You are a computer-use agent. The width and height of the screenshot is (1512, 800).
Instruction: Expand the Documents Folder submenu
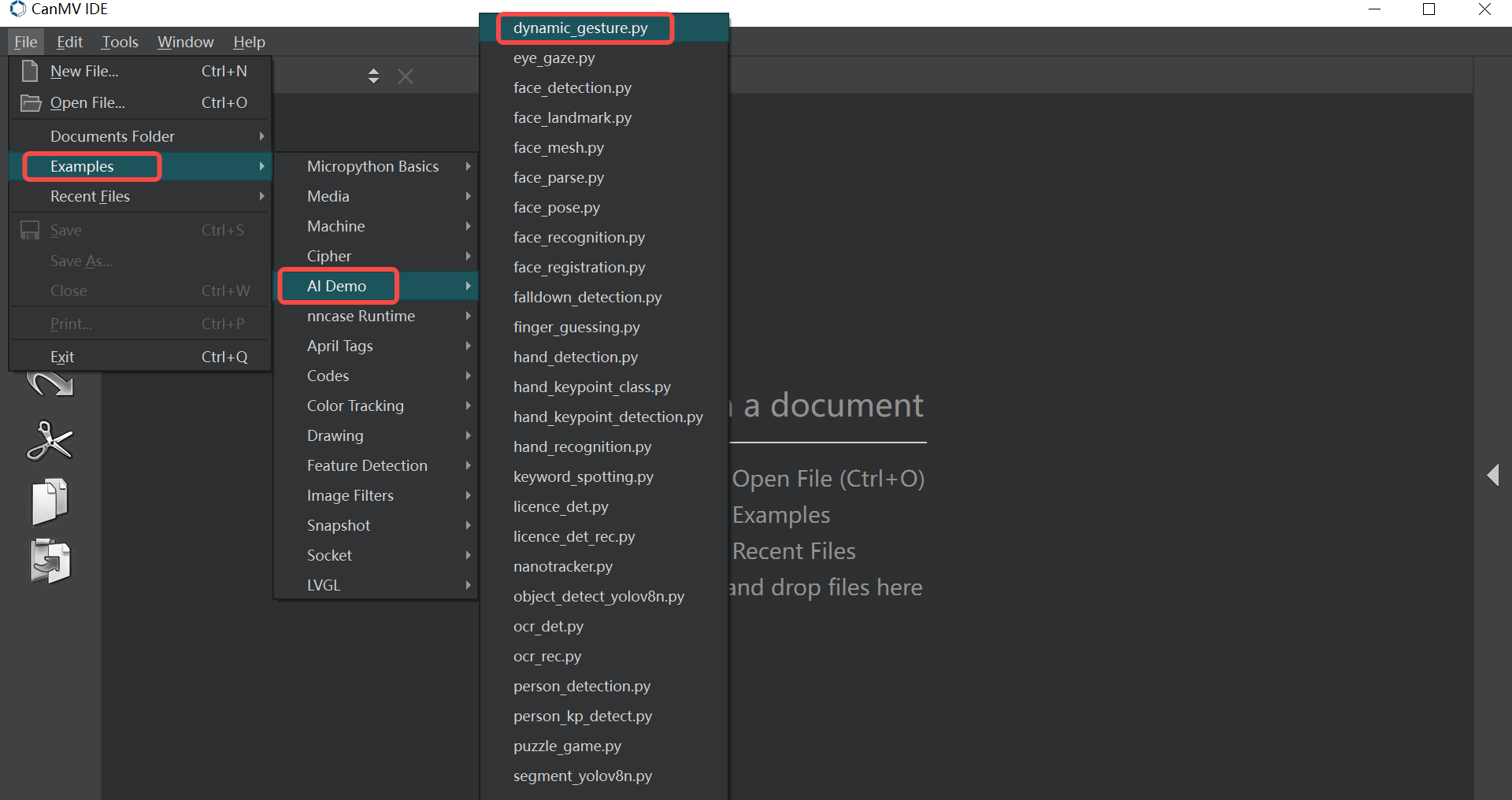pyautogui.click(x=113, y=136)
